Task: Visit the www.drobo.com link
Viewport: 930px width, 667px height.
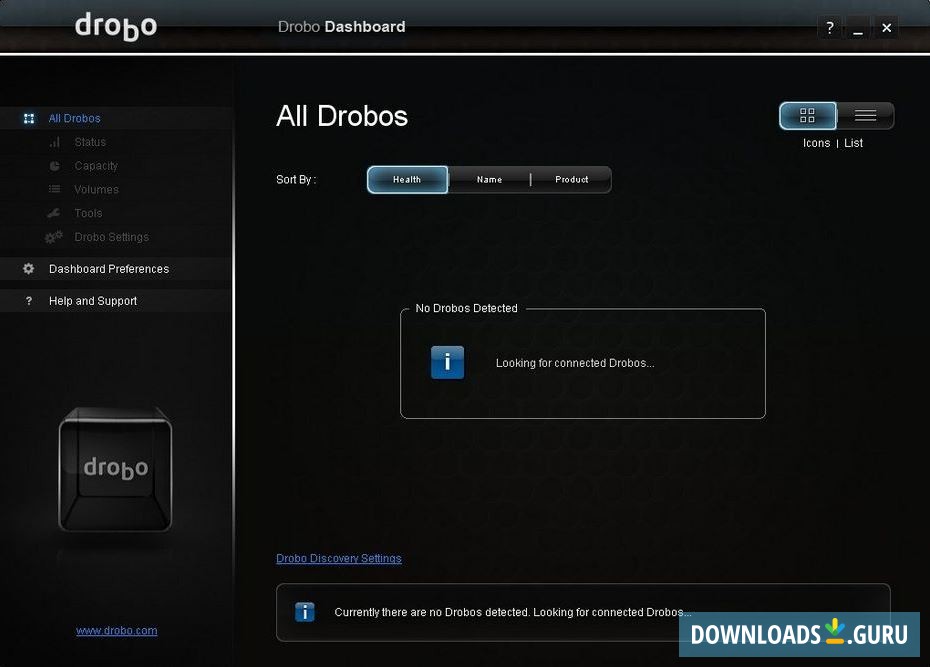Action: click(x=117, y=631)
